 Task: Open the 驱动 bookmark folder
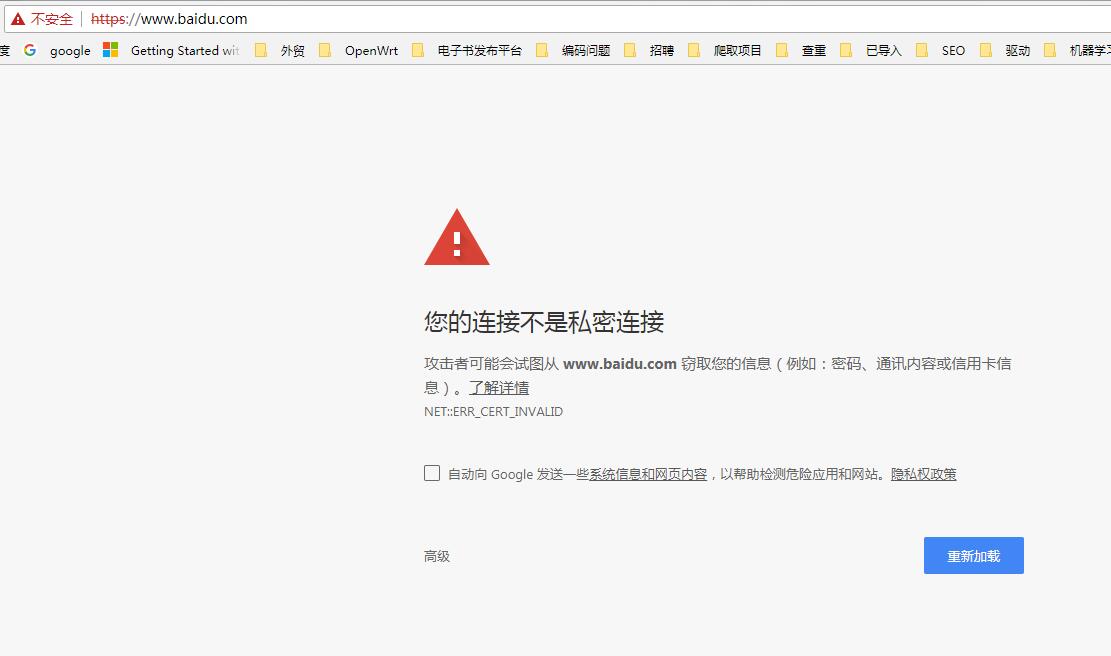(1005, 50)
